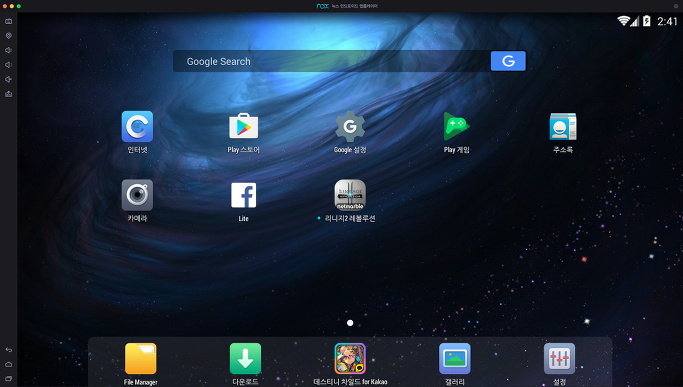Open recent apps from sidebar bottom icon

pyautogui.click(x=8, y=379)
